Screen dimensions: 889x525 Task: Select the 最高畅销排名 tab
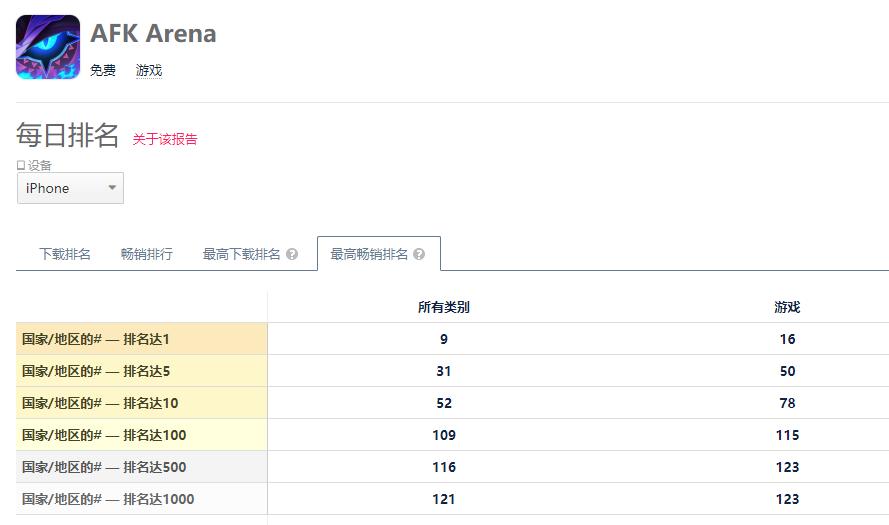click(369, 254)
